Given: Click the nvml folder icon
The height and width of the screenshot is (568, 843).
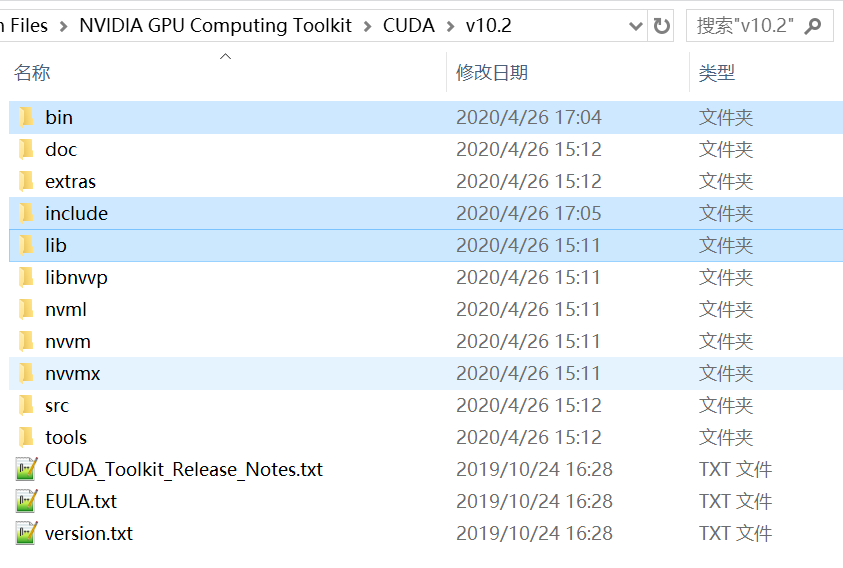Looking at the screenshot, I should tap(26, 309).
